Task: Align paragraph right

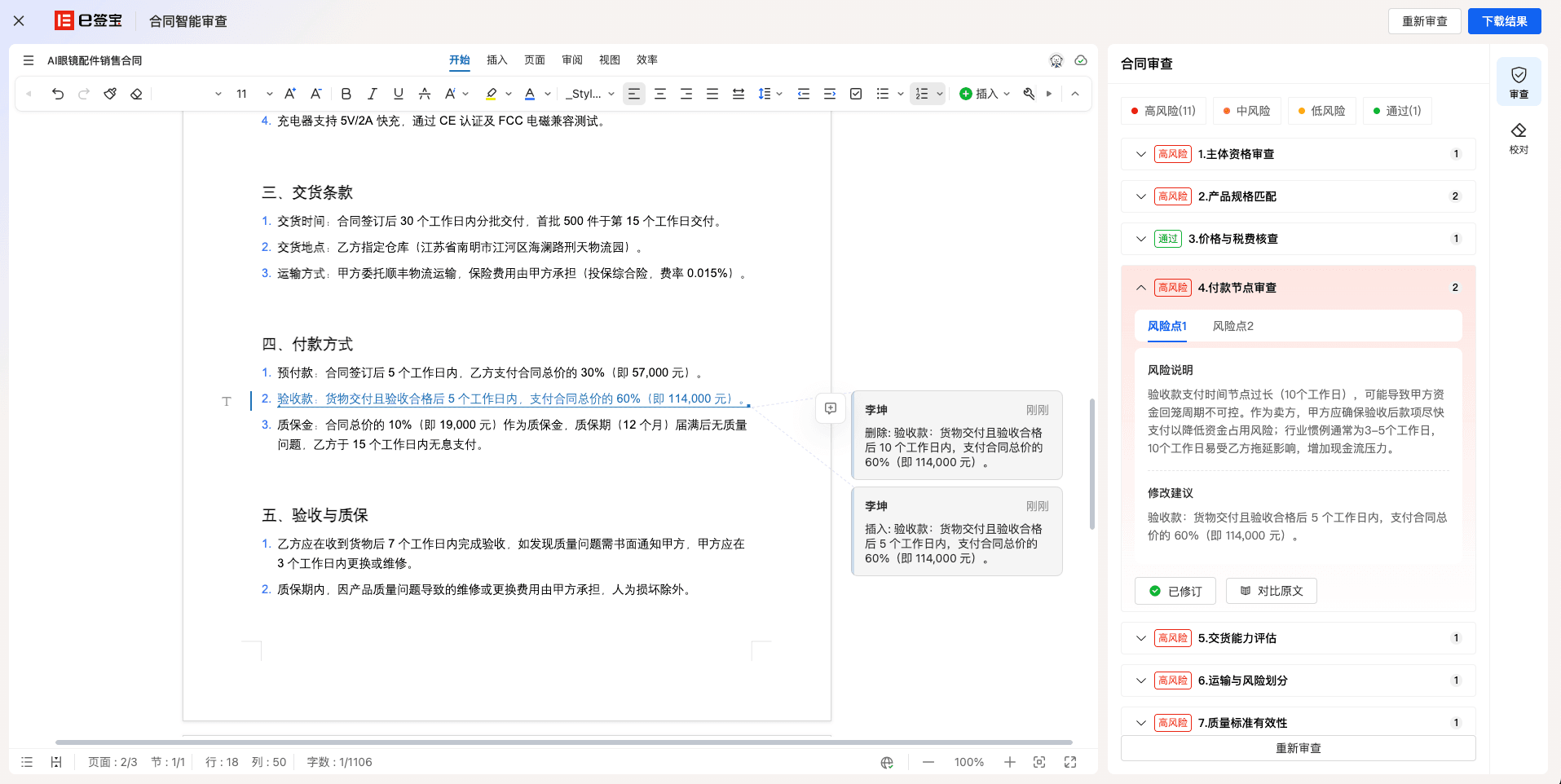Action: pyautogui.click(x=686, y=94)
